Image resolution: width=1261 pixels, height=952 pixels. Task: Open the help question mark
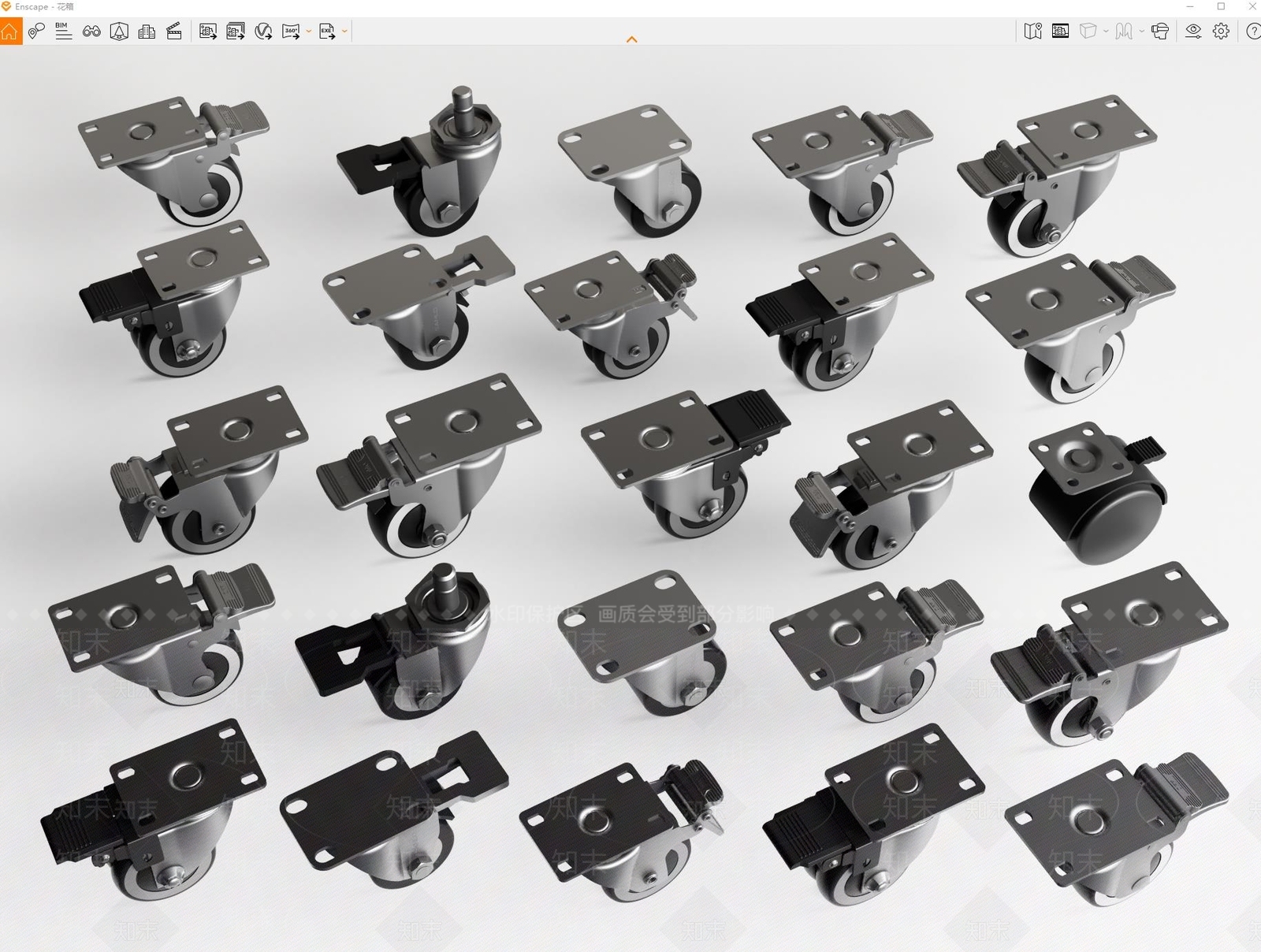tap(1253, 32)
